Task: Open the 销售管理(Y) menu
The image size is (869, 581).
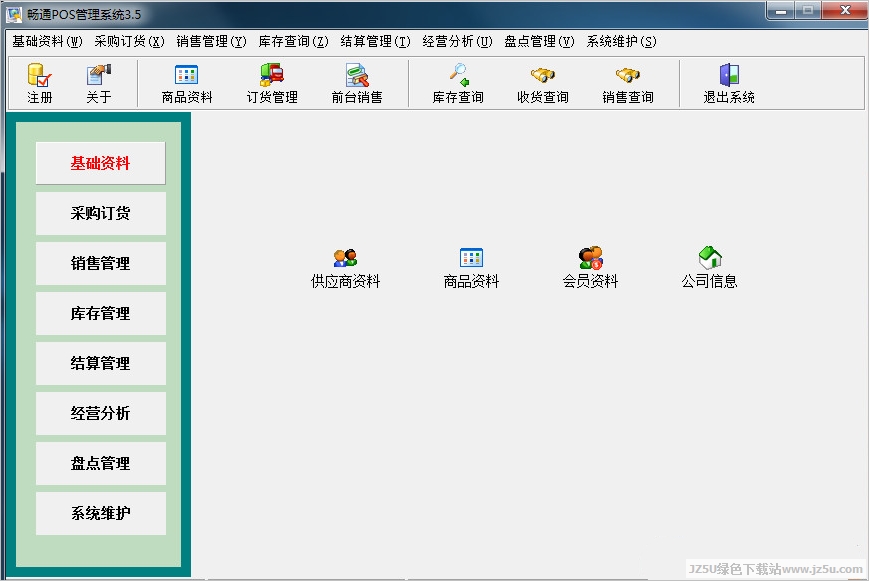Action: coord(211,42)
